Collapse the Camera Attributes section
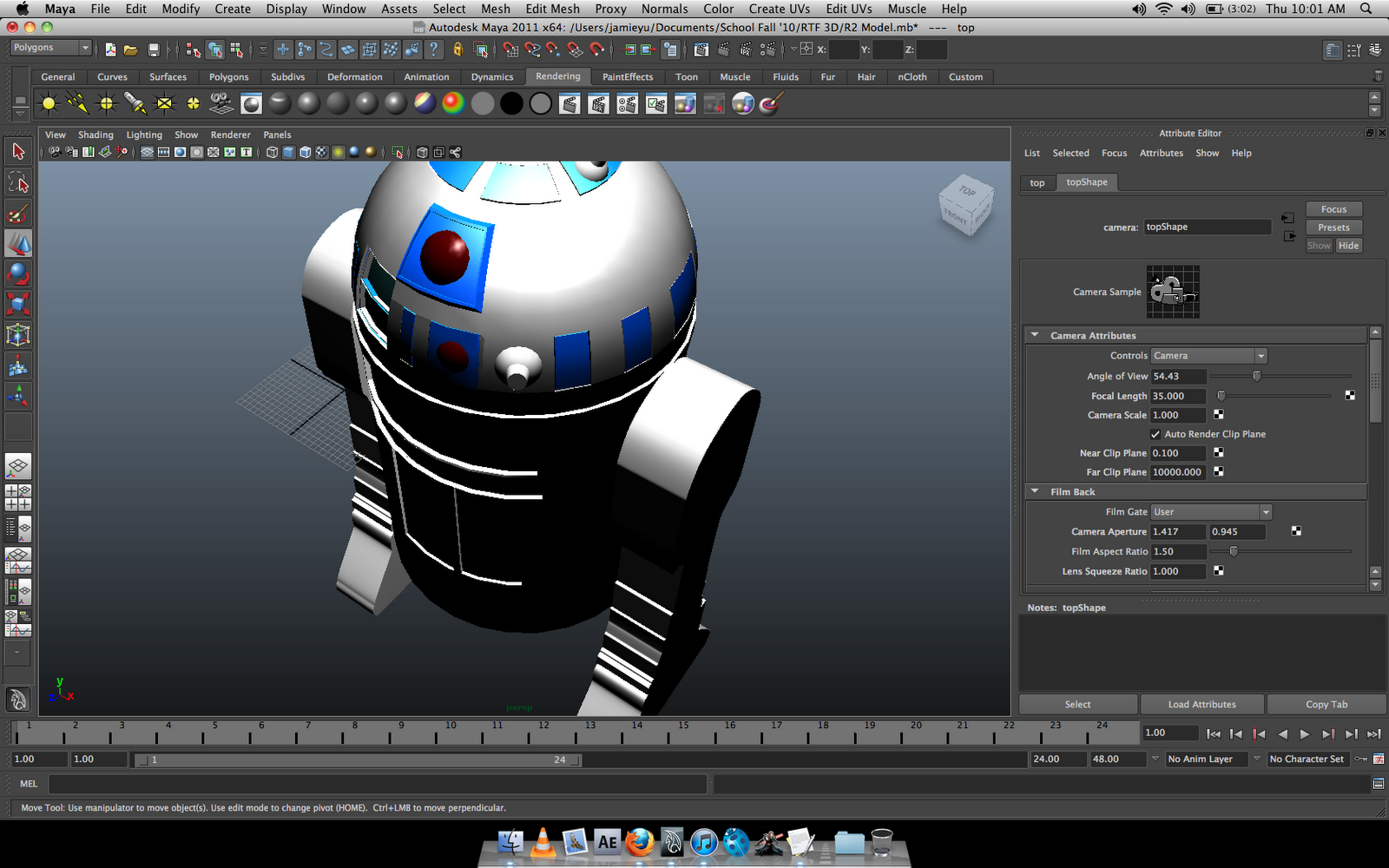This screenshot has width=1389, height=868. click(1035, 335)
